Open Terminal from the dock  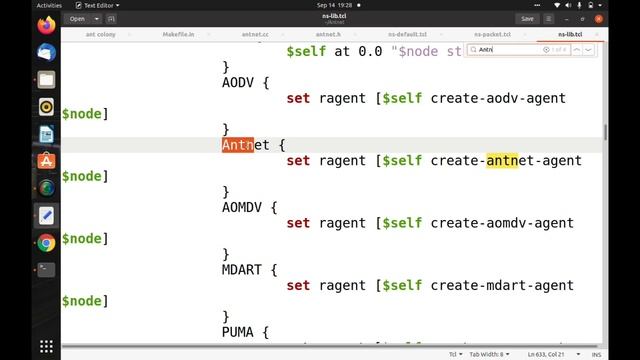click(46, 270)
